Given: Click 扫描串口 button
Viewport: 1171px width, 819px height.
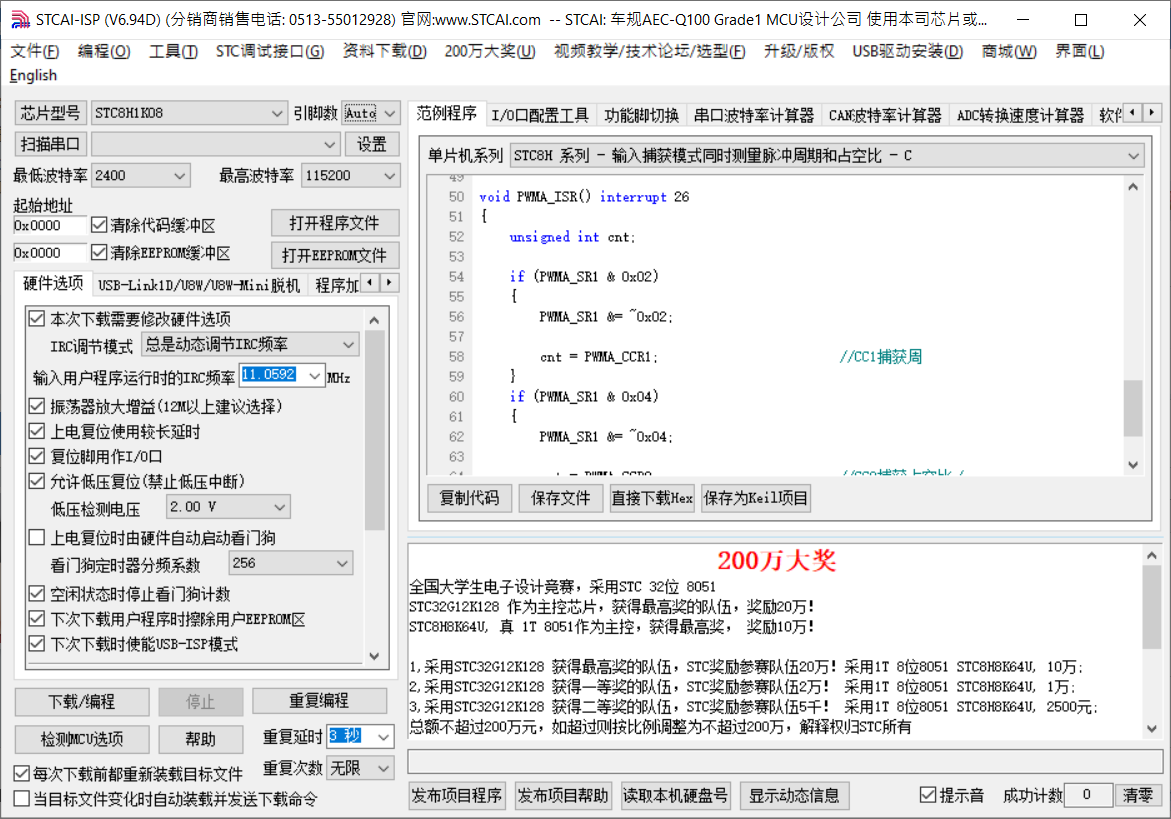Looking at the screenshot, I should [x=51, y=143].
